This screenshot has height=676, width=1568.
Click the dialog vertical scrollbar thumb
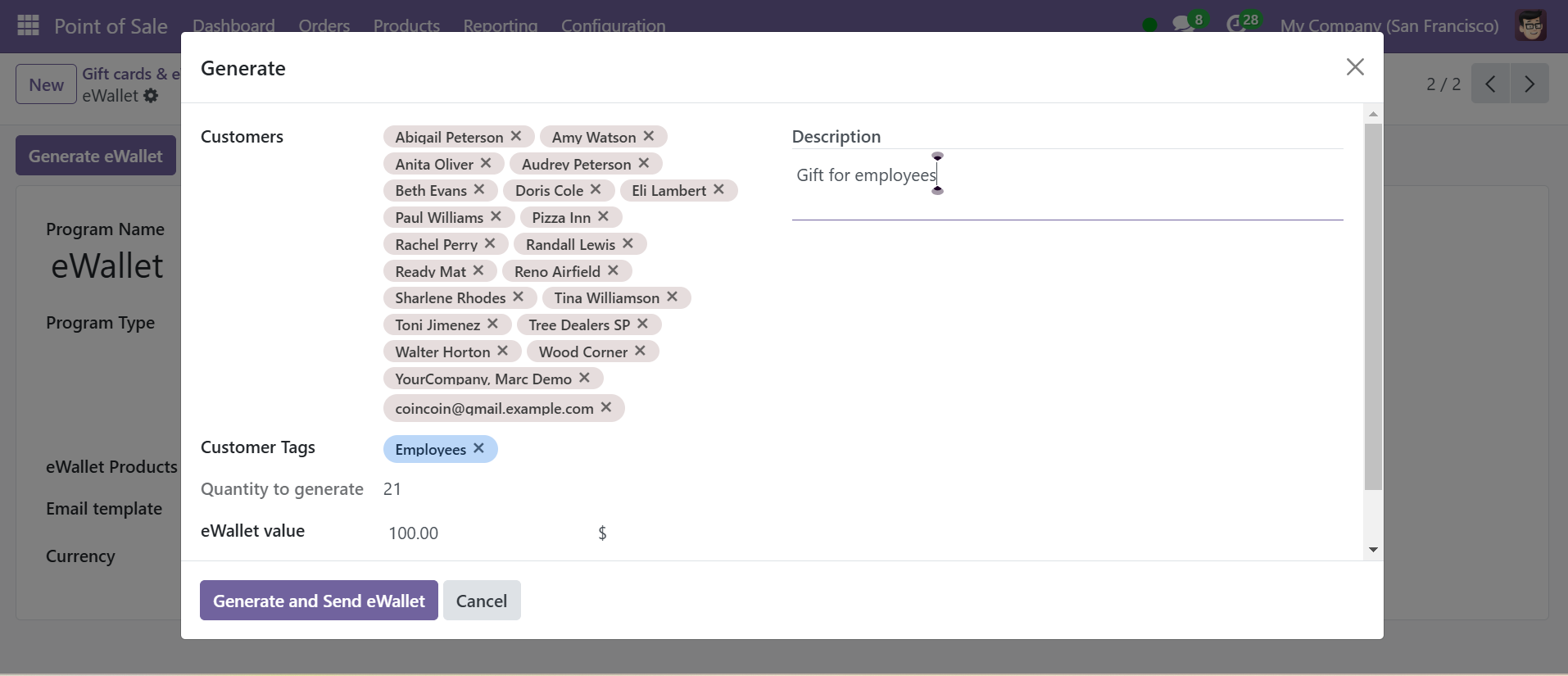(1373, 307)
